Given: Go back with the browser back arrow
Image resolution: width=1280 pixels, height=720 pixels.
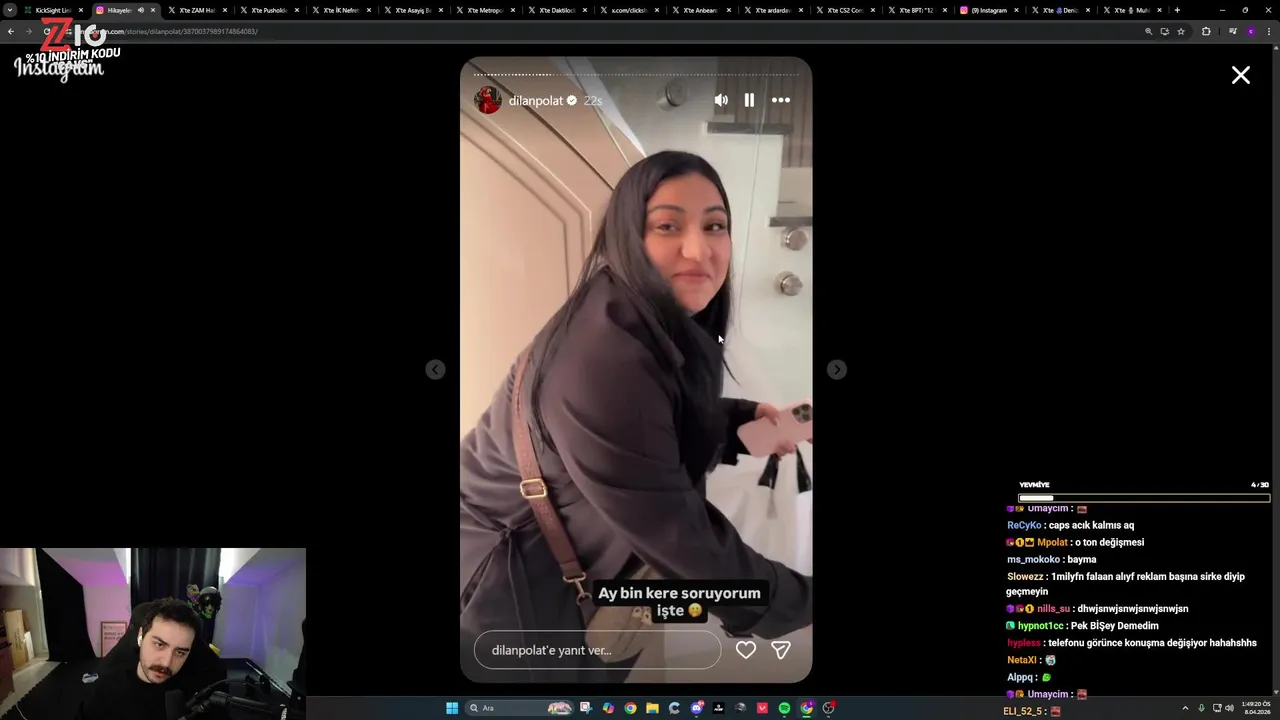Looking at the screenshot, I should 11,31.
